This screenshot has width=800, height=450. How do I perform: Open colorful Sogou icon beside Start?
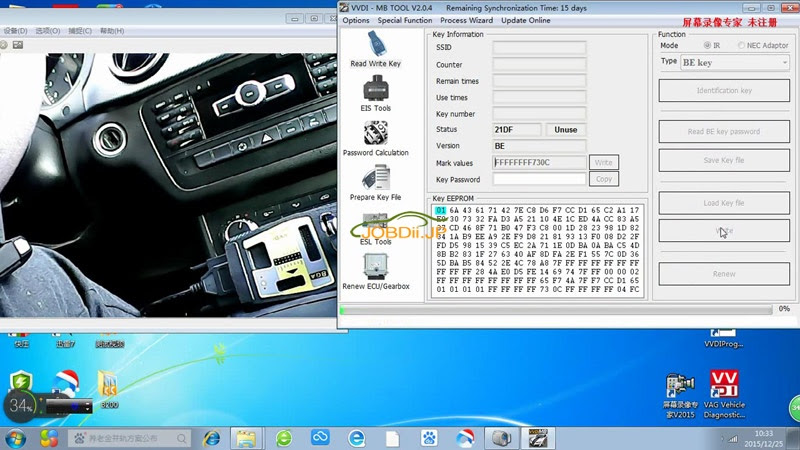(49, 438)
